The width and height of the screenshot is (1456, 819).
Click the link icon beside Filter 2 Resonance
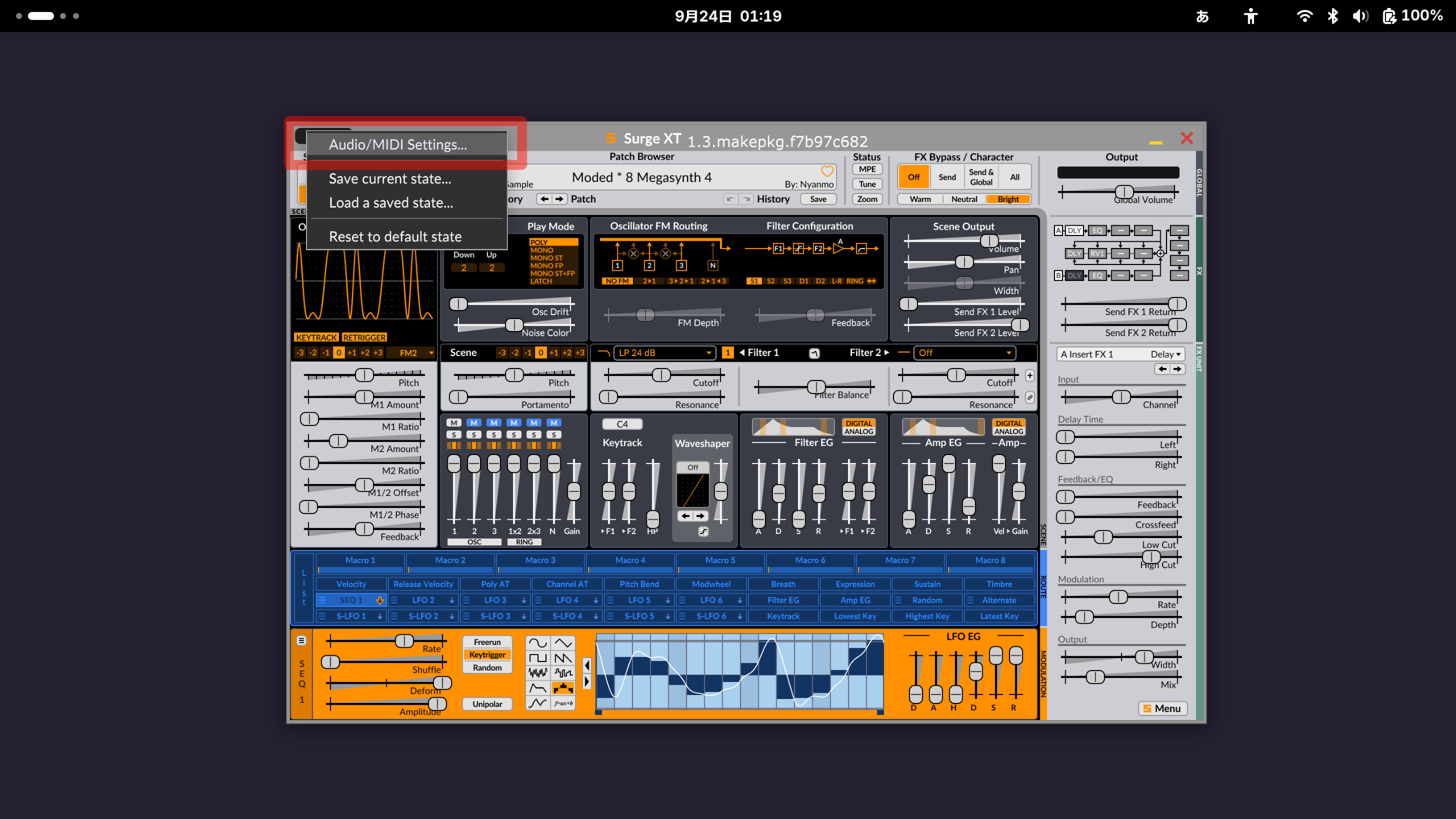pos(1029,398)
